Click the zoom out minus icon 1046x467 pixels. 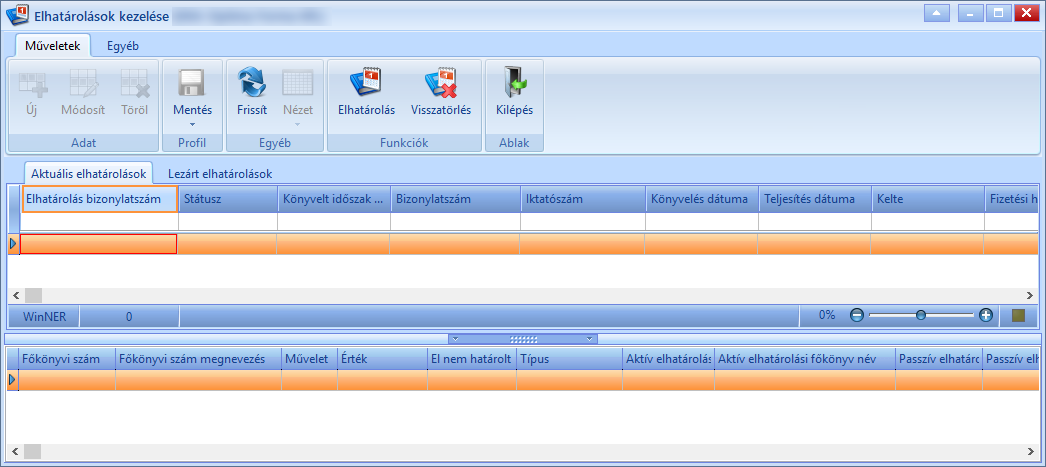click(857, 316)
